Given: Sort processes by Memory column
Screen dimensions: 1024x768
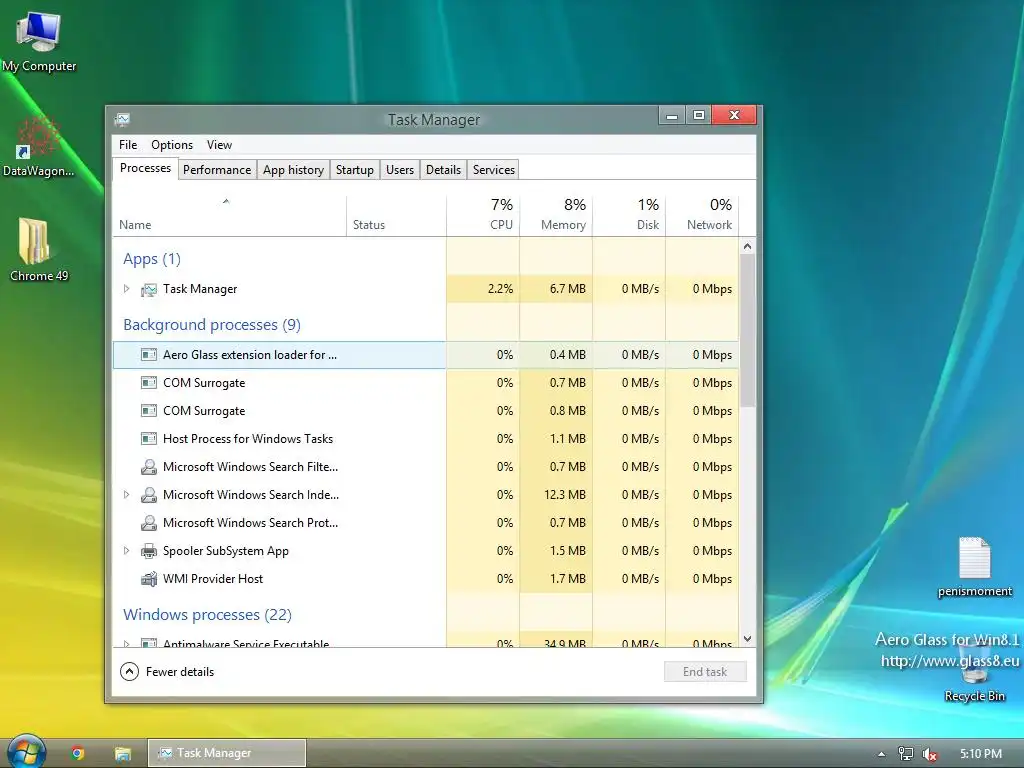Looking at the screenshot, I should click(x=556, y=216).
